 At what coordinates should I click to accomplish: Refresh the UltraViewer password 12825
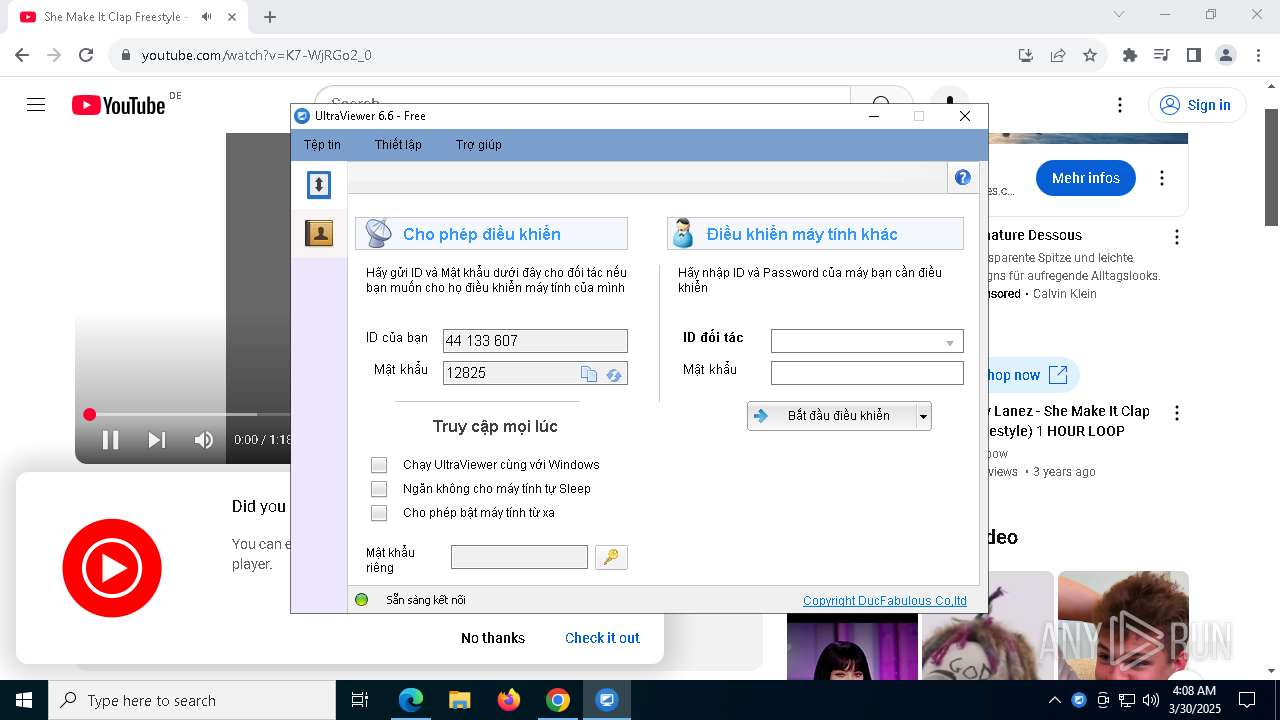(x=614, y=374)
